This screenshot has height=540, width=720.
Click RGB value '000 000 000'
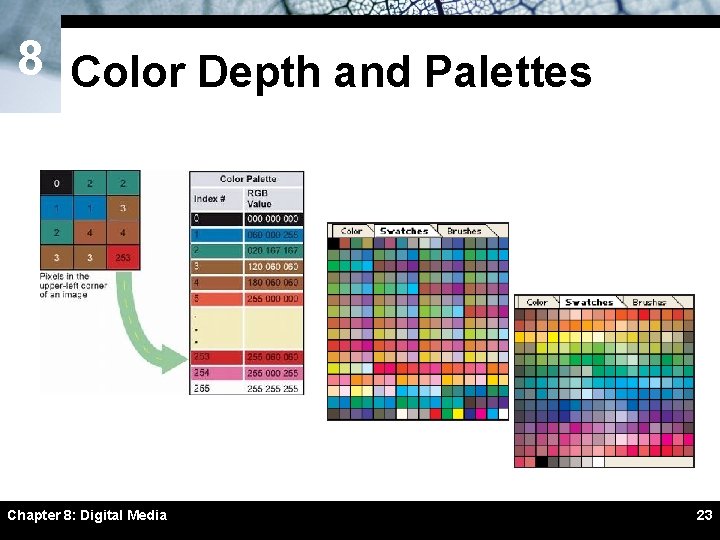pyautogui.click(x=273, y=219)
